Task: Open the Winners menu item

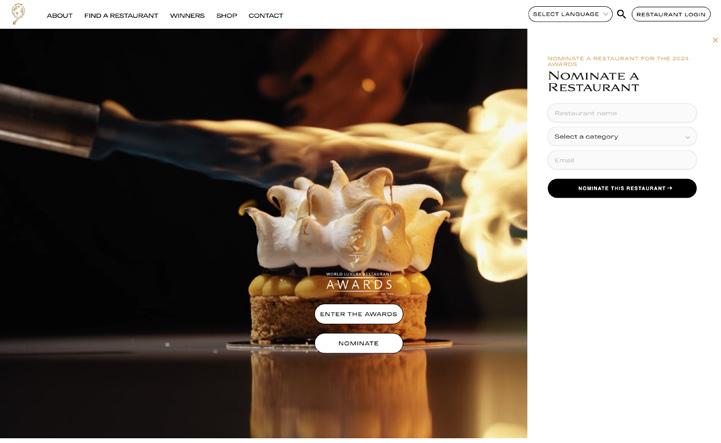Action: (187, 16)
